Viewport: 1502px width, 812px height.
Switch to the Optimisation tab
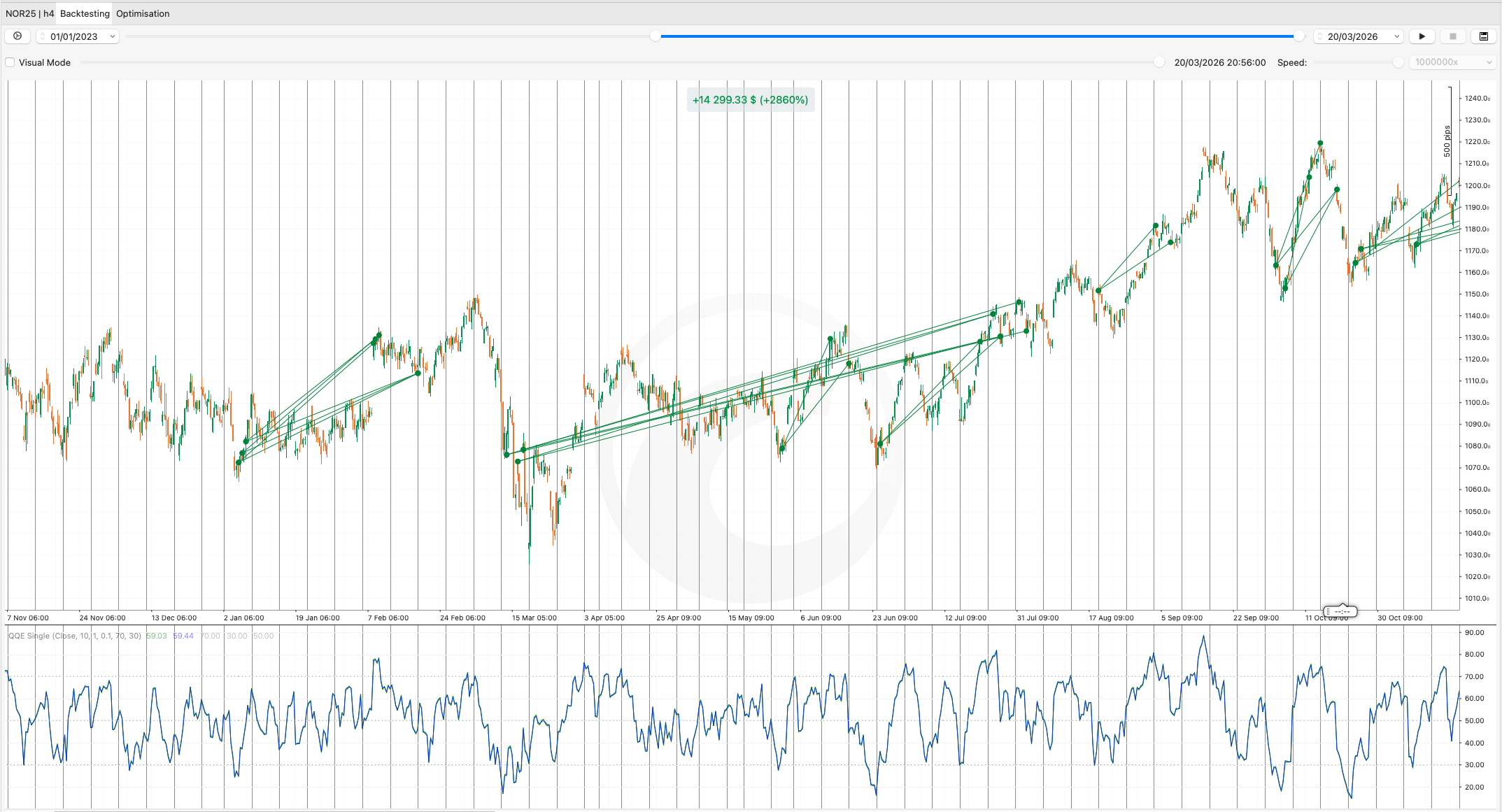point(143,13)
